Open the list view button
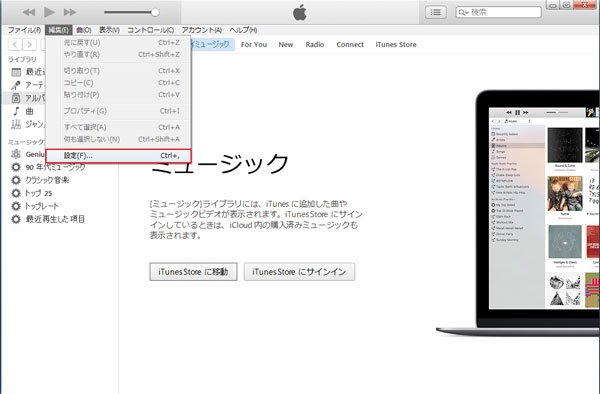The width and height of the screenshot is (600, 394). [436, 12]
